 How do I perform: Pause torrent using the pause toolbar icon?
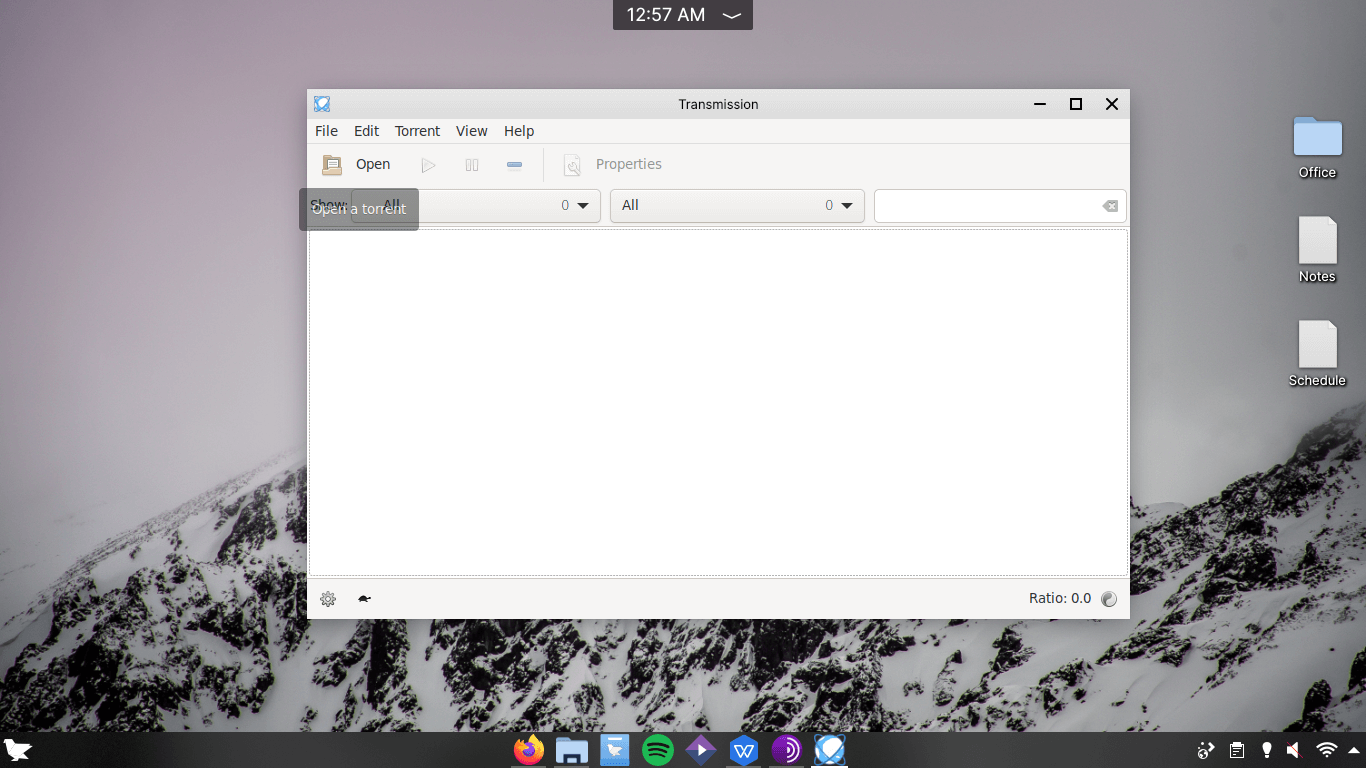coord(472,165)
